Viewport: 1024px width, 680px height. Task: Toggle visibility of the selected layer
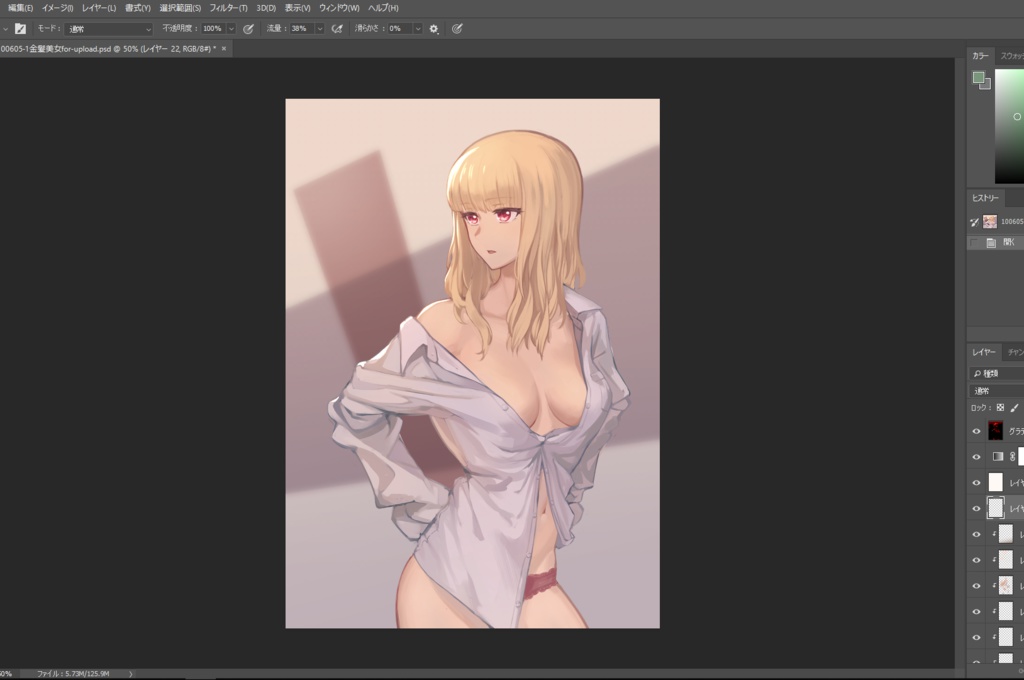pos(977,507)
